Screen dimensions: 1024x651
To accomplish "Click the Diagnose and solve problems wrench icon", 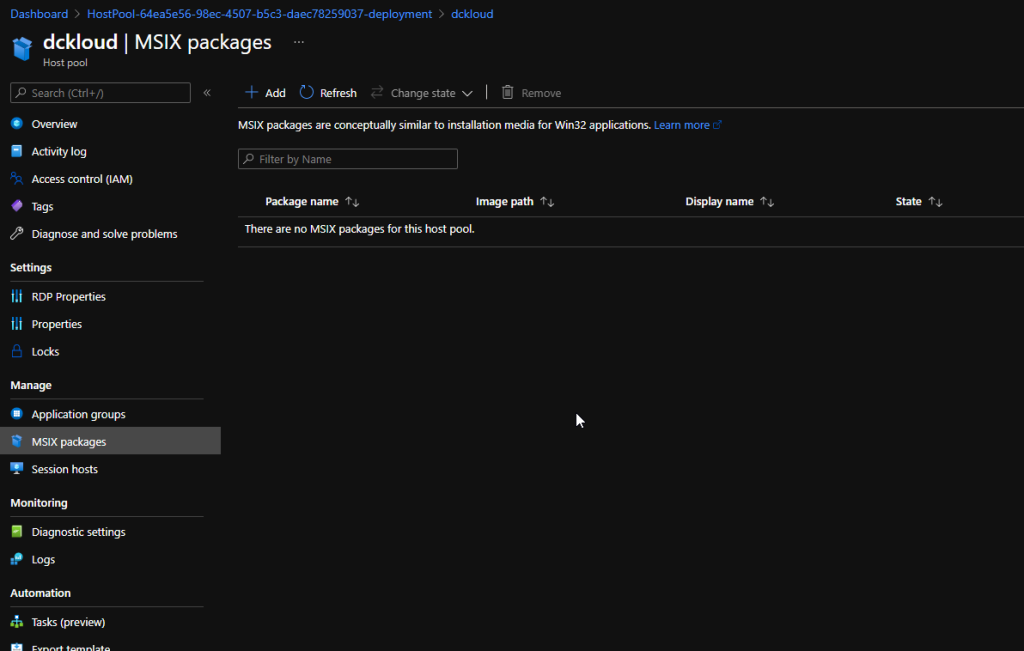I will [17, 233].
